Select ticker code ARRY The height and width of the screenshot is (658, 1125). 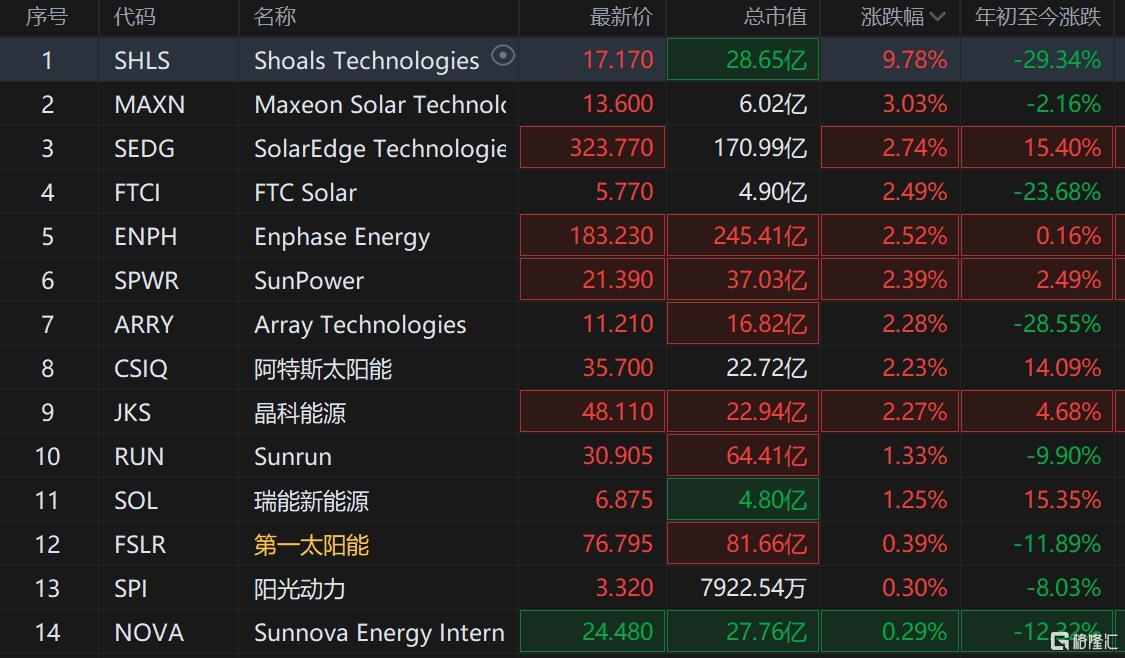point(143,324)
